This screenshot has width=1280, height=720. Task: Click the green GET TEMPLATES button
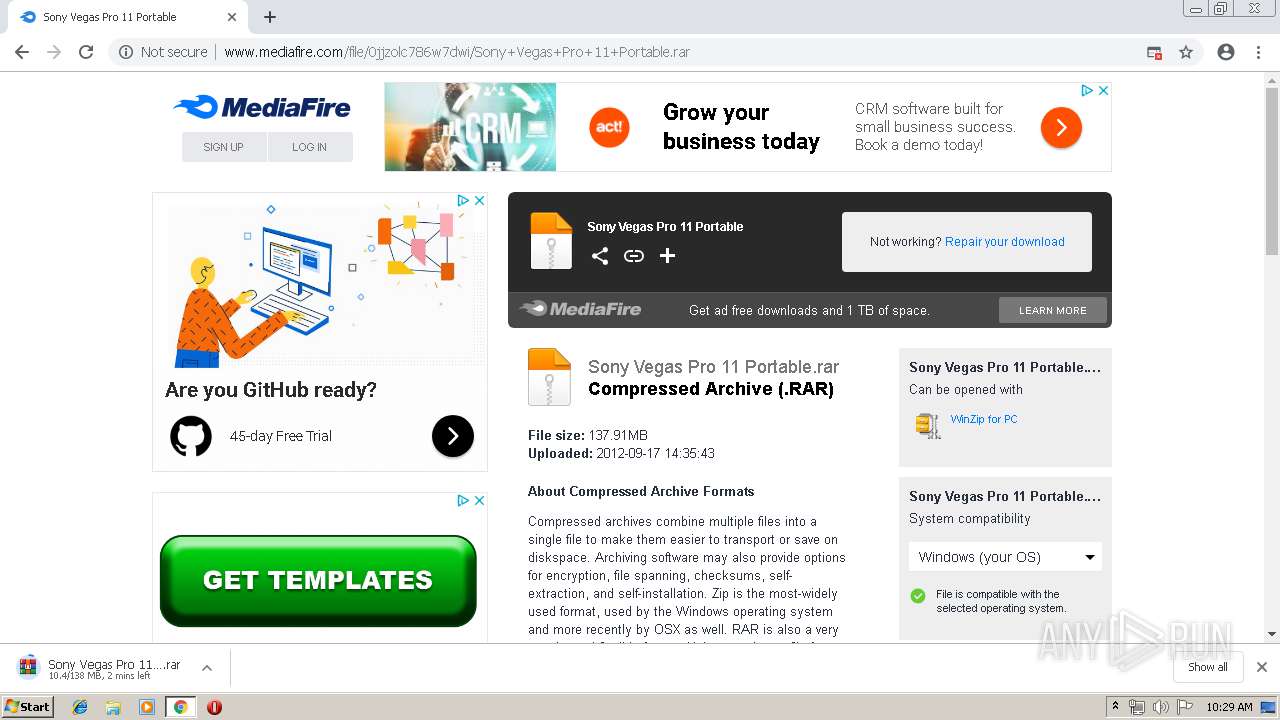tap(318, 581)
